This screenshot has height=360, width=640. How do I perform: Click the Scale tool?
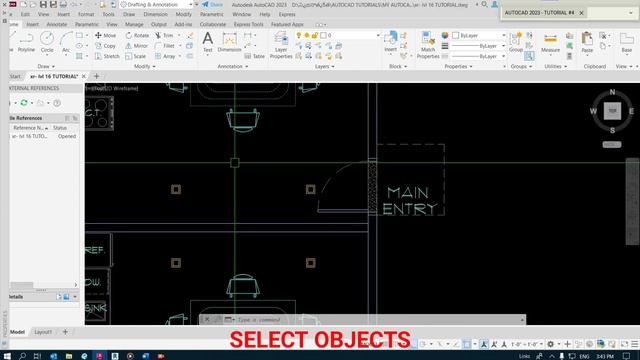[x=136, y=56]
